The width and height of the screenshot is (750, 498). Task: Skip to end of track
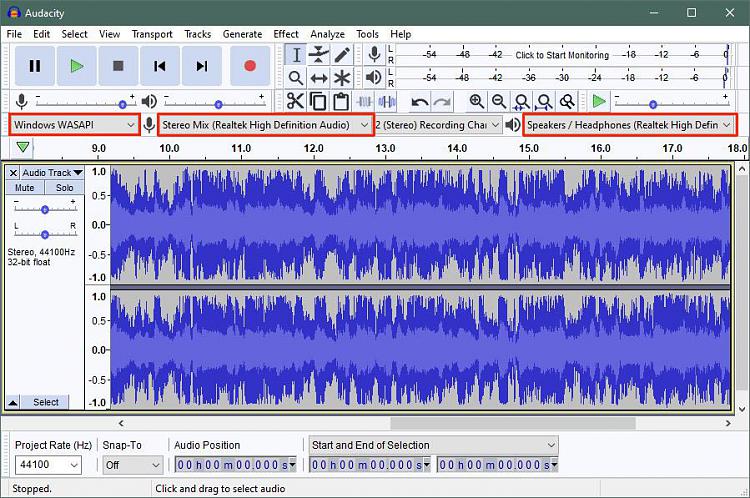click(202, 66)
